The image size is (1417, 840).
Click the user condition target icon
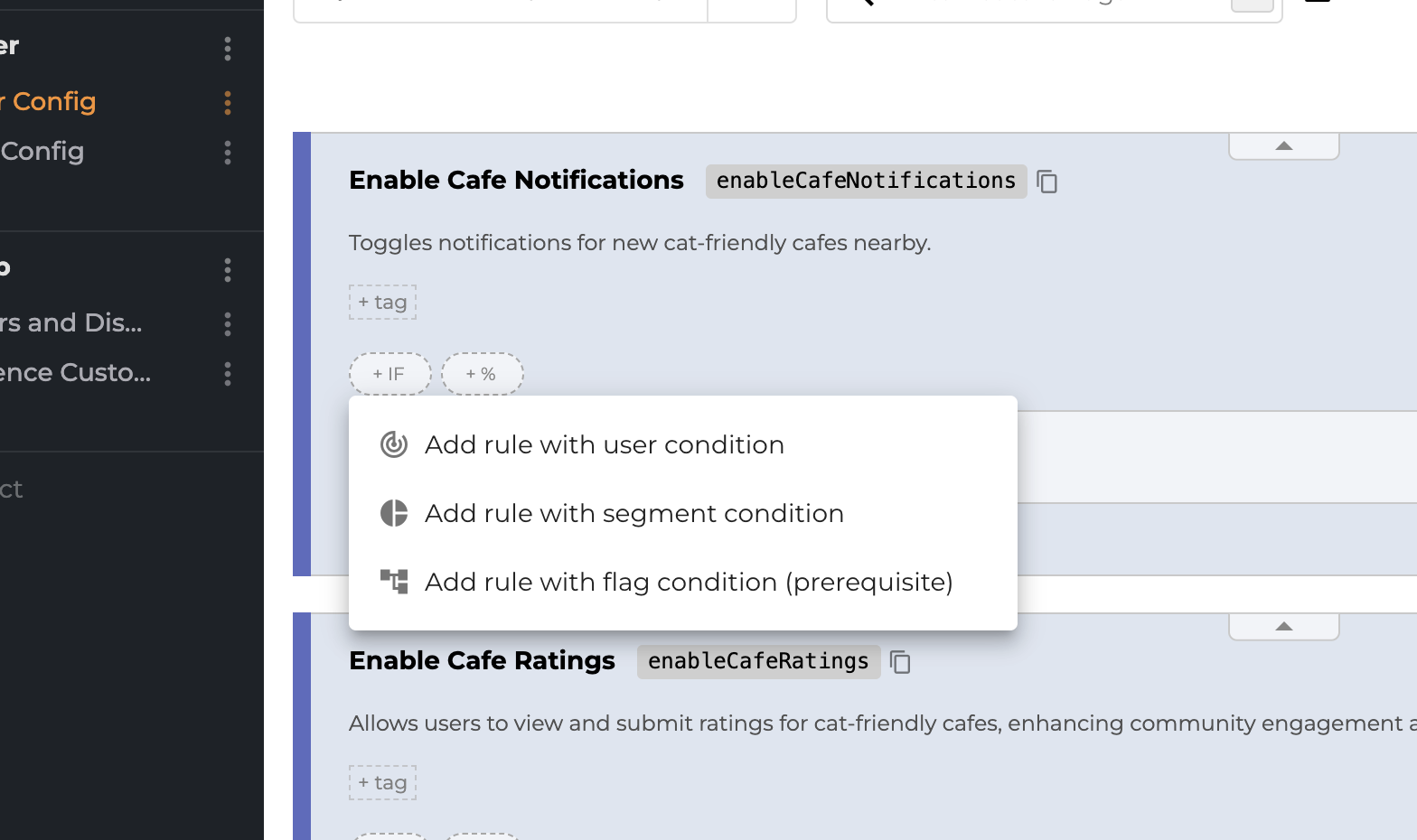(394, 444)
